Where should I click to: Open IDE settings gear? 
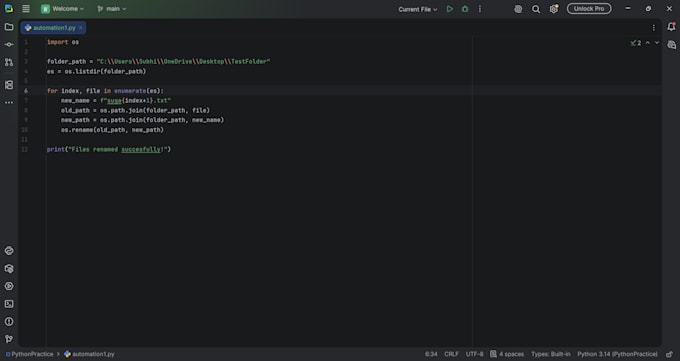pyautogui.click(x=554, y=9)
